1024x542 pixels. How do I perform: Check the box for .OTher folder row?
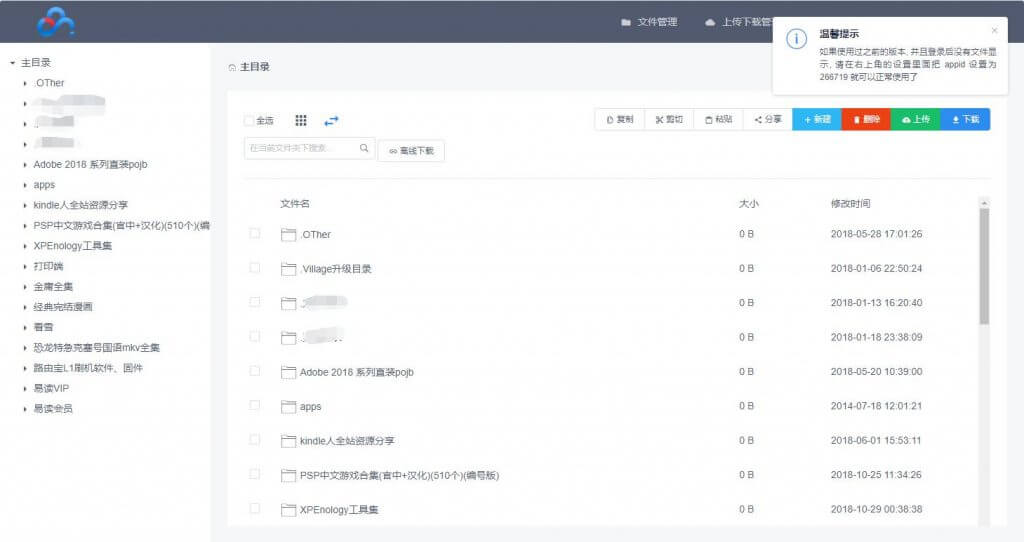(255, 233)
